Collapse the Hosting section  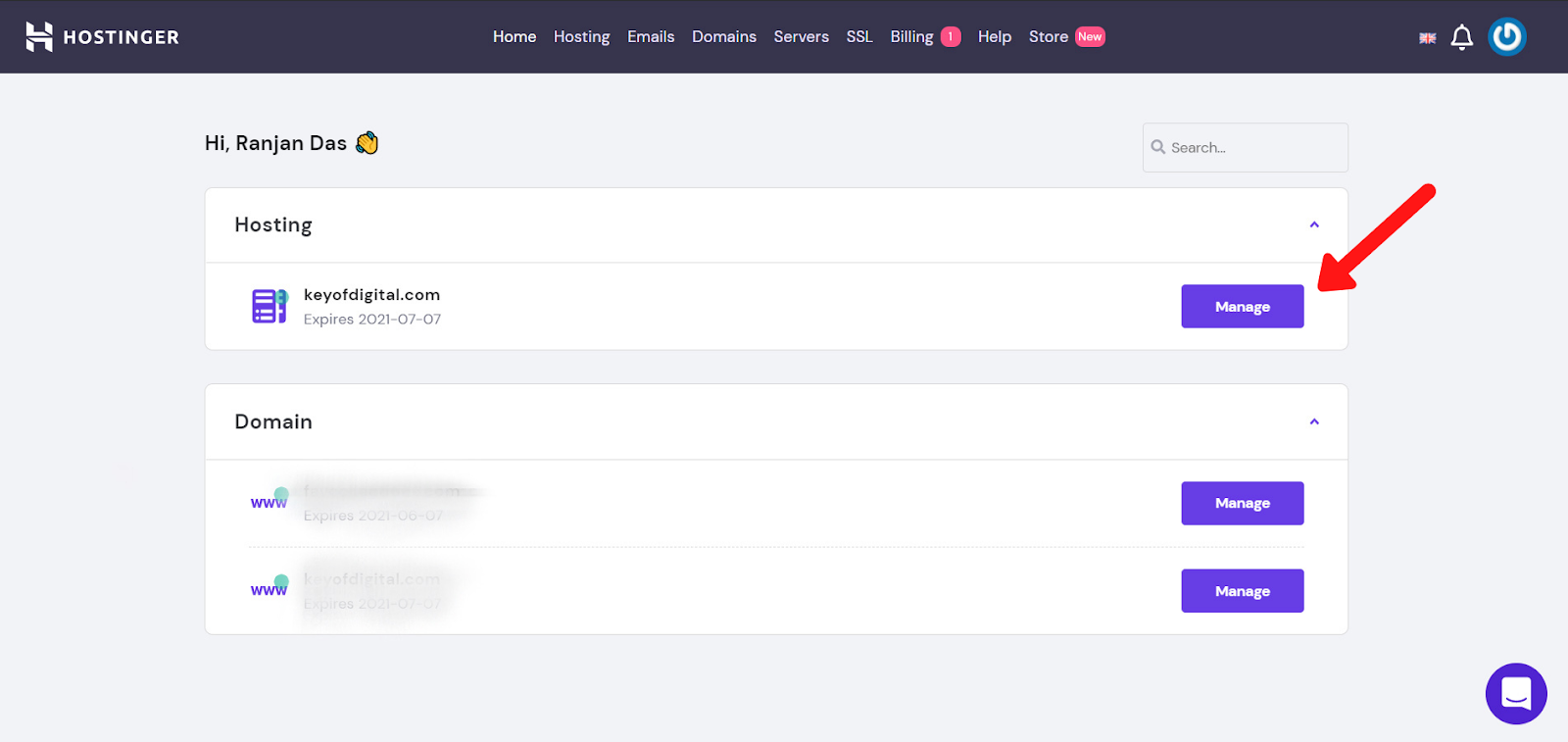(x=1314, y=224)
